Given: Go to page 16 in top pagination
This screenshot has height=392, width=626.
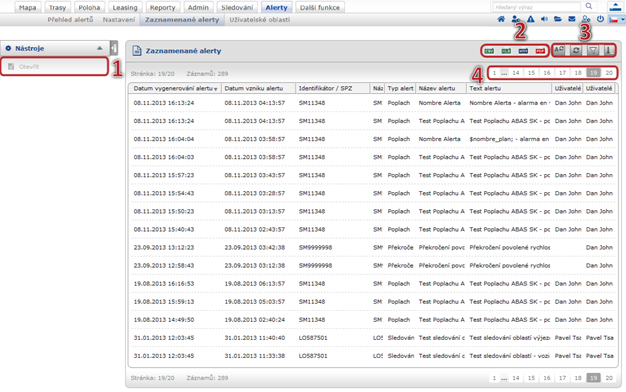Looking at the screenshot, I should 547,73.
